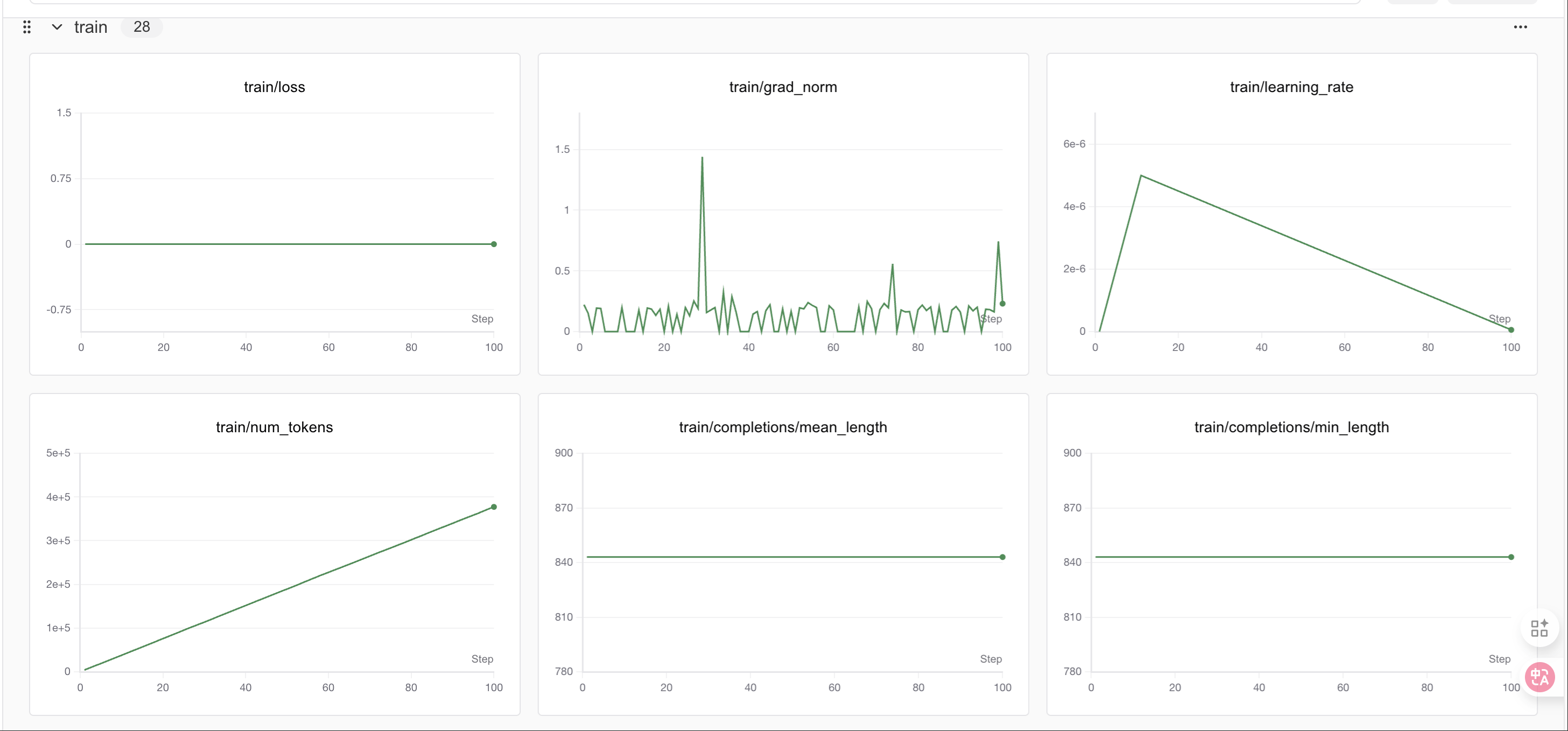Click the end data point on train/loss line

click(494, 244)
